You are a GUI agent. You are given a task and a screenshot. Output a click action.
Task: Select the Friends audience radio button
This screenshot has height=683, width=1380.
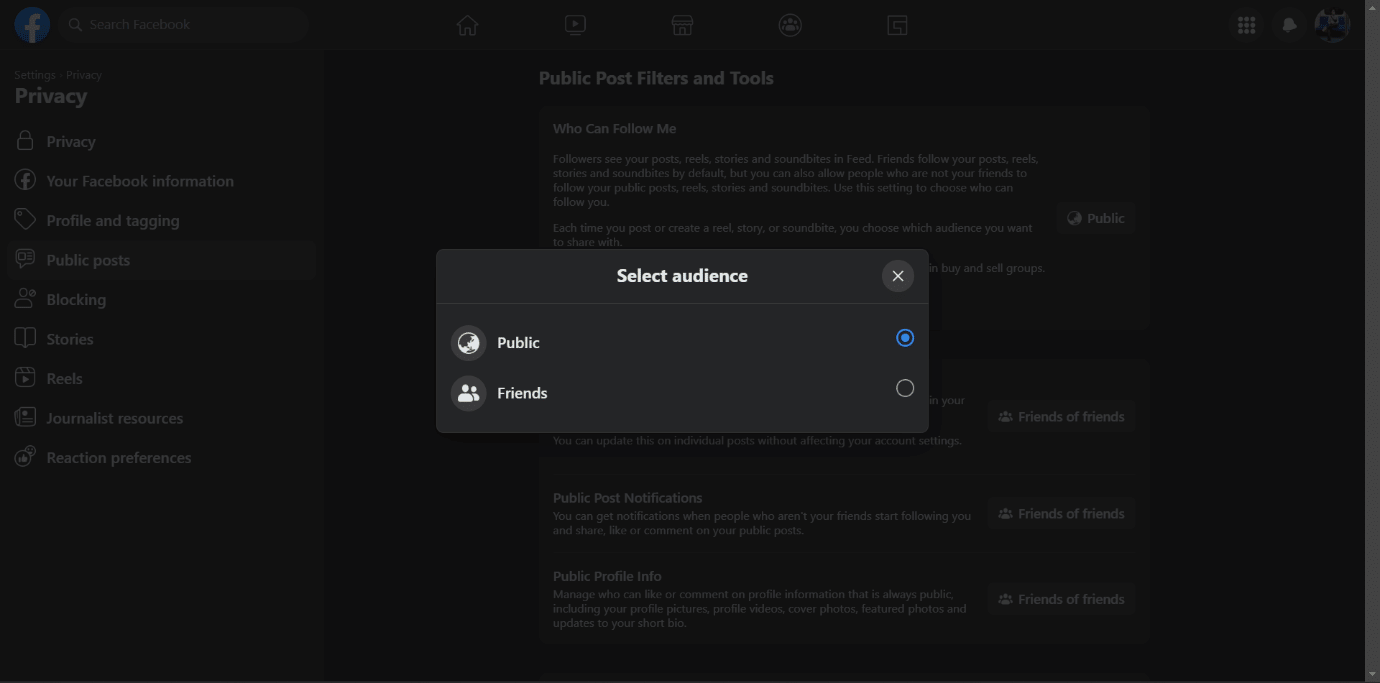click(x=905, y=388)
